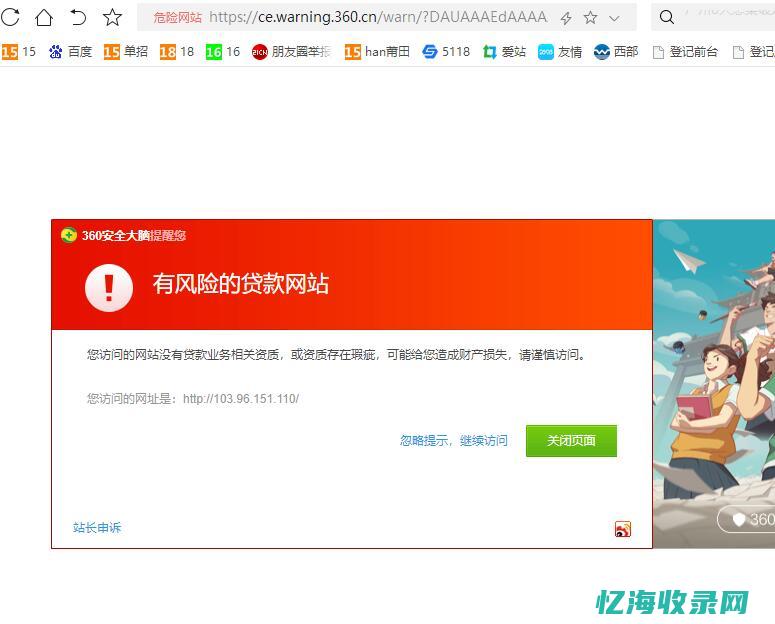
Task: Click the address bar URL ce.warning.360.cn
Action: tap(378, 17)
